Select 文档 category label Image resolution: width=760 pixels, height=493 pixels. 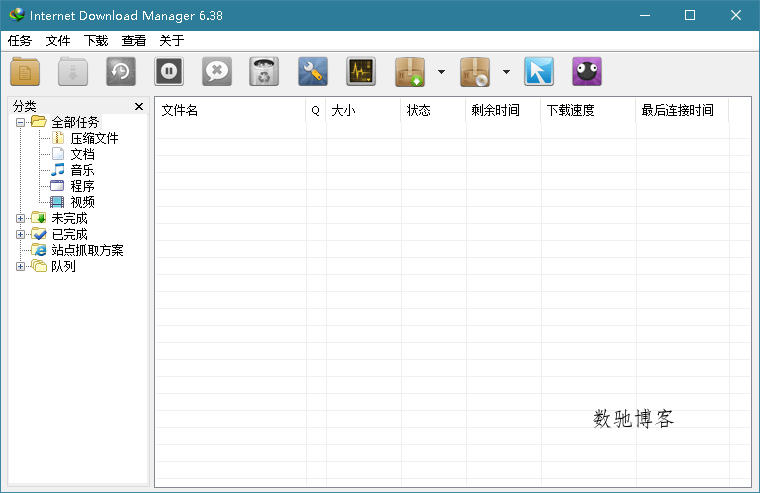pyautogui.click(x=82, y=154)
